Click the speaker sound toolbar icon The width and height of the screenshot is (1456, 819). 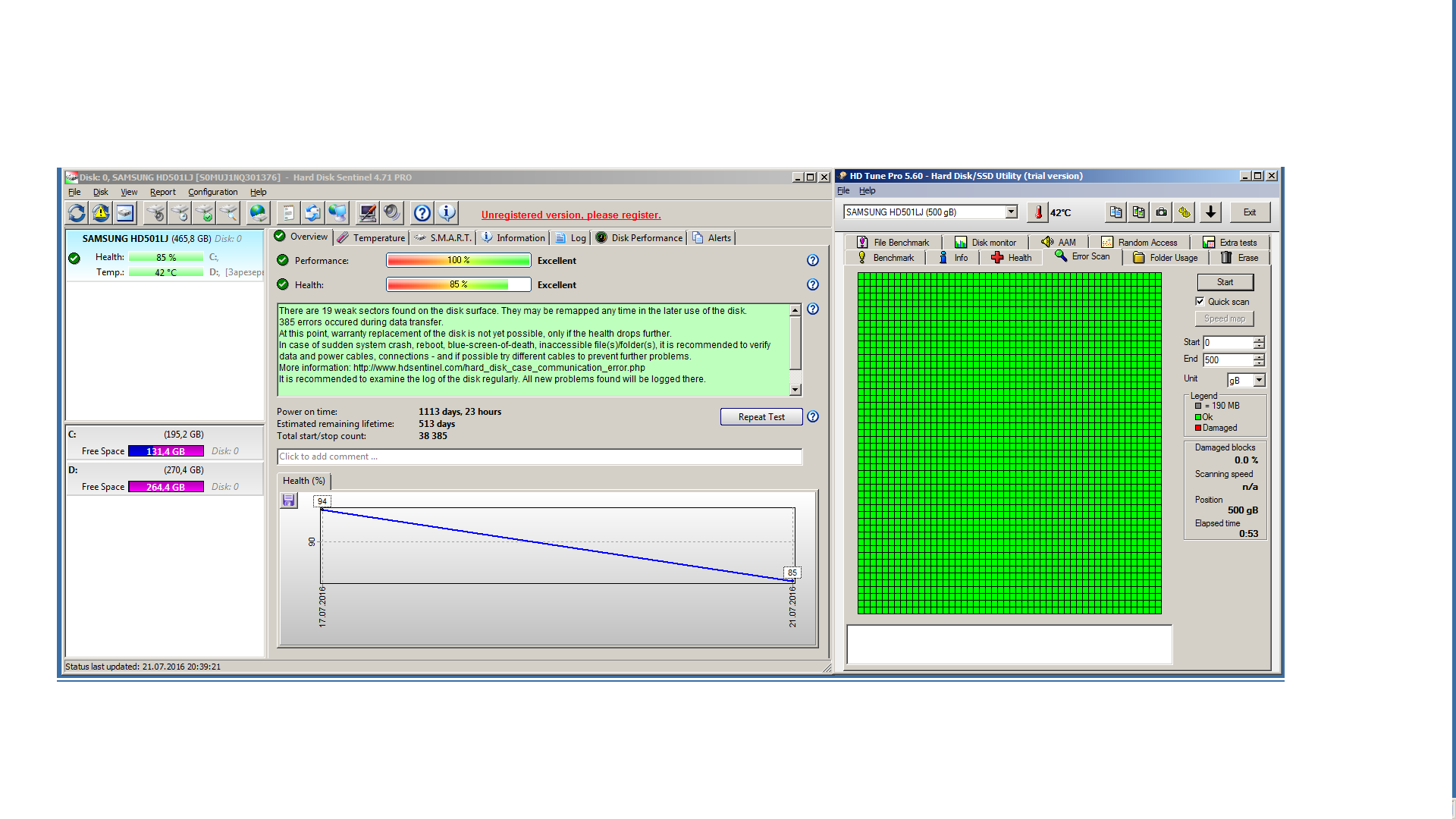(391, 213)
